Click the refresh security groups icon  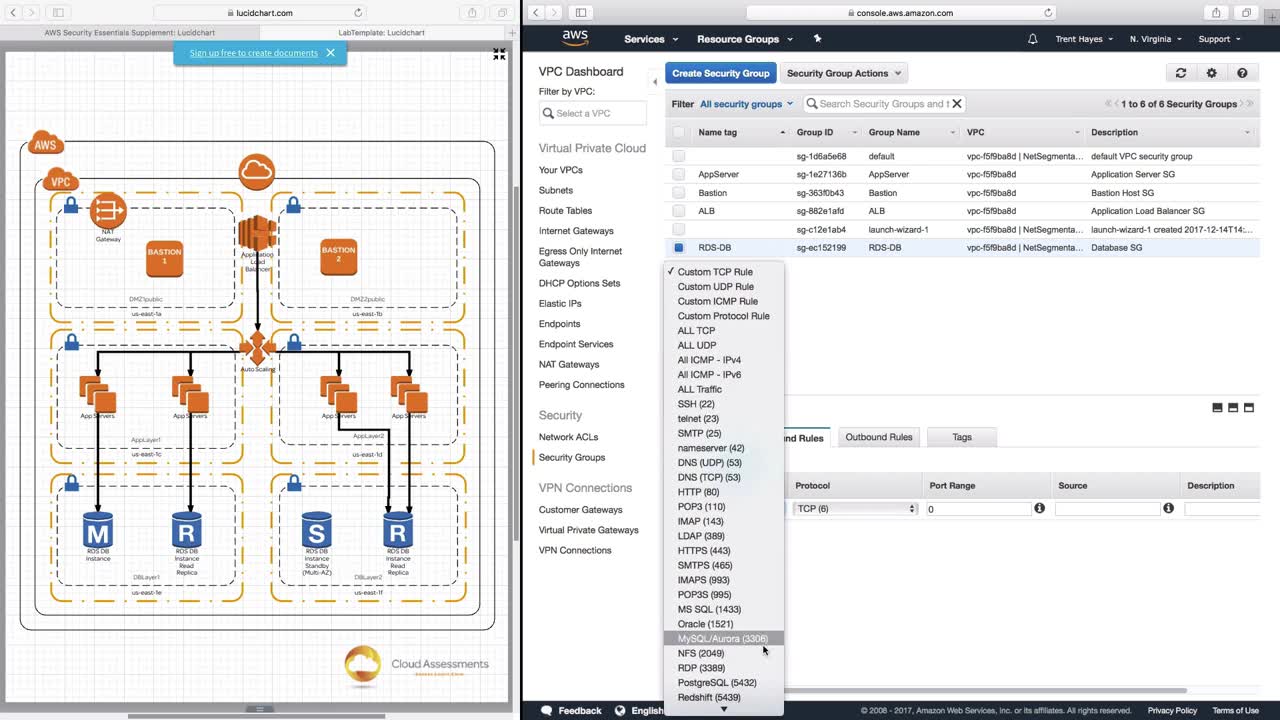click(x=1180, y=73)
